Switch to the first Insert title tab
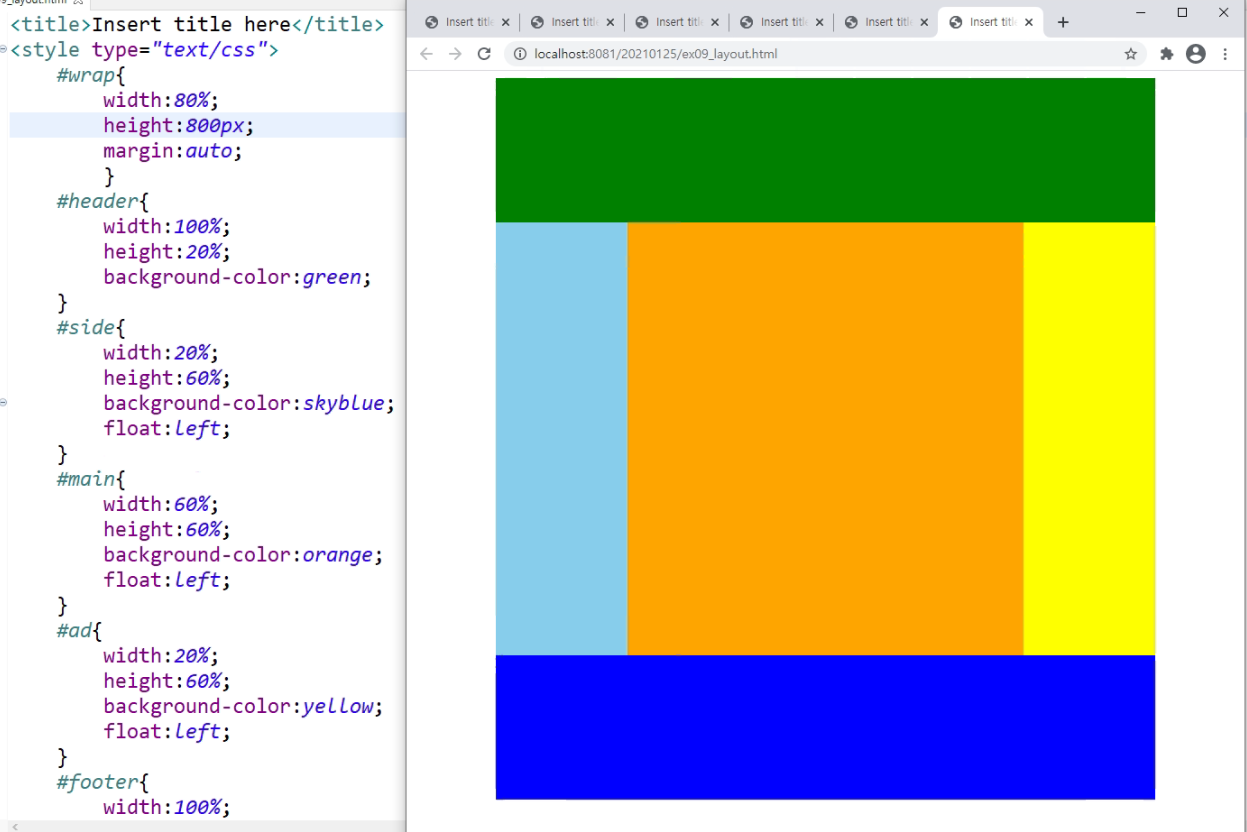The image size is (1247, 832). (466, 22)
